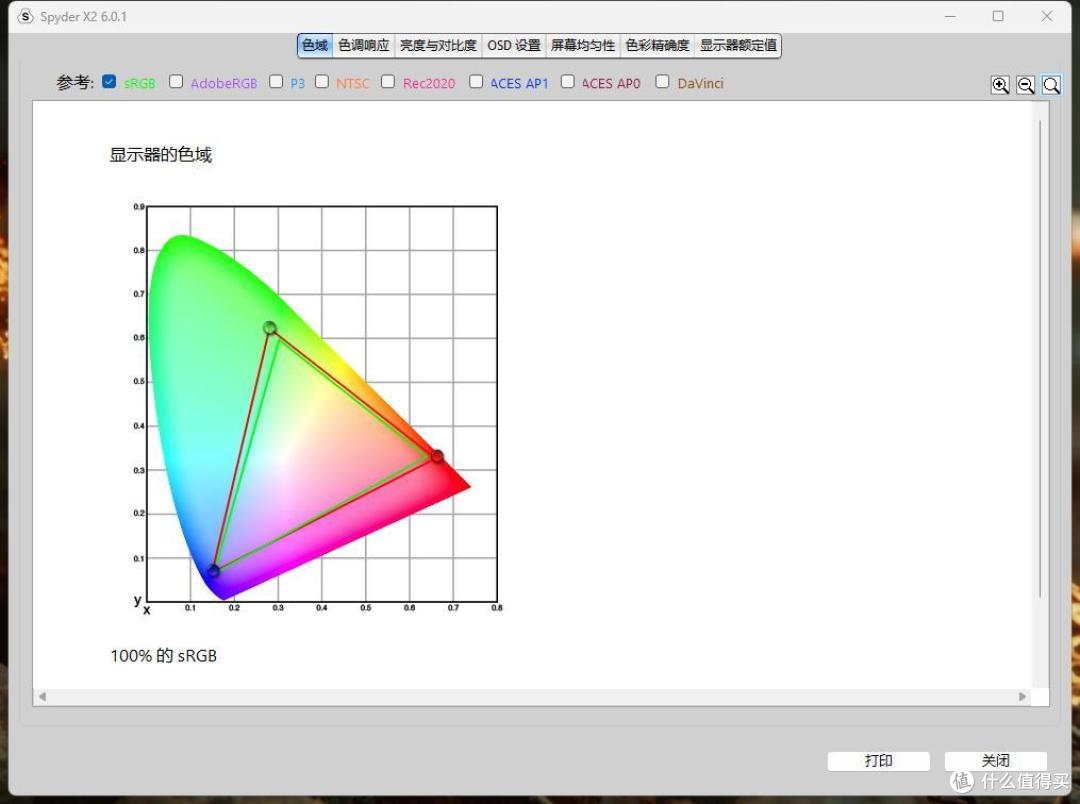Click the 关闭 button
Screen dimensions: 1080x804
click(995, 761)
